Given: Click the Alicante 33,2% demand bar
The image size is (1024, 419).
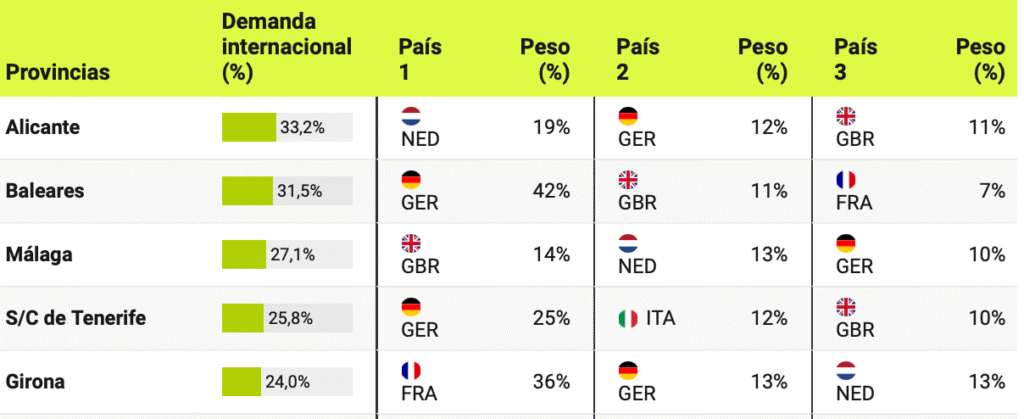Looking at the screenshot, I should (287, 127).
